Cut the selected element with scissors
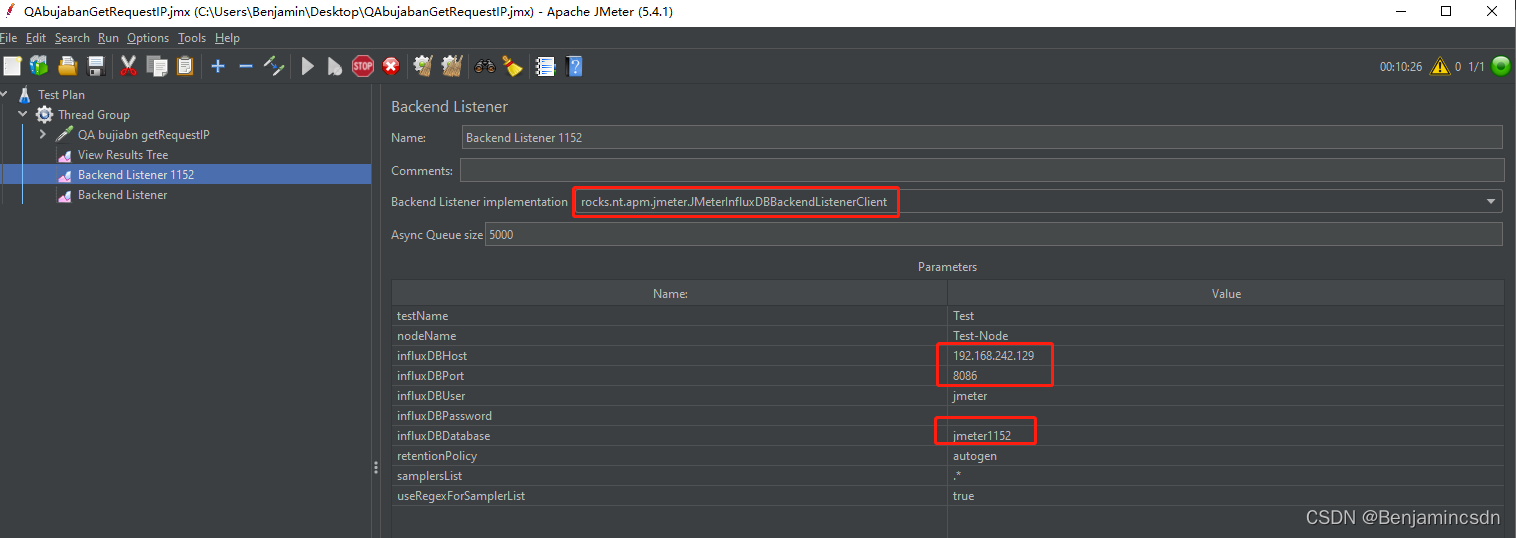Viewport: 1516px width, 538px height. point(128,66)
